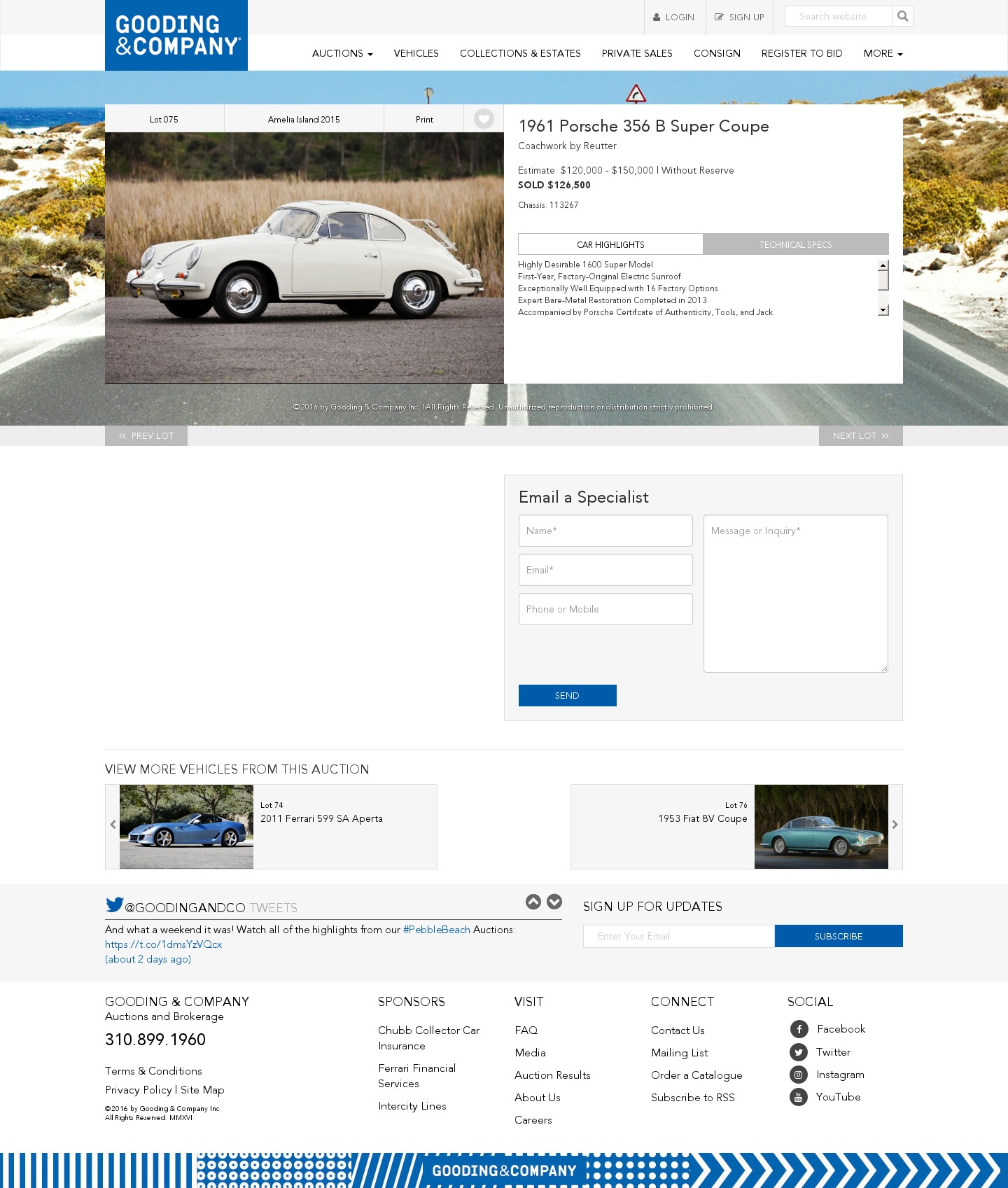Open the t.co tweet link
Screen dimensions: 1008x1188
pos(164,944)
